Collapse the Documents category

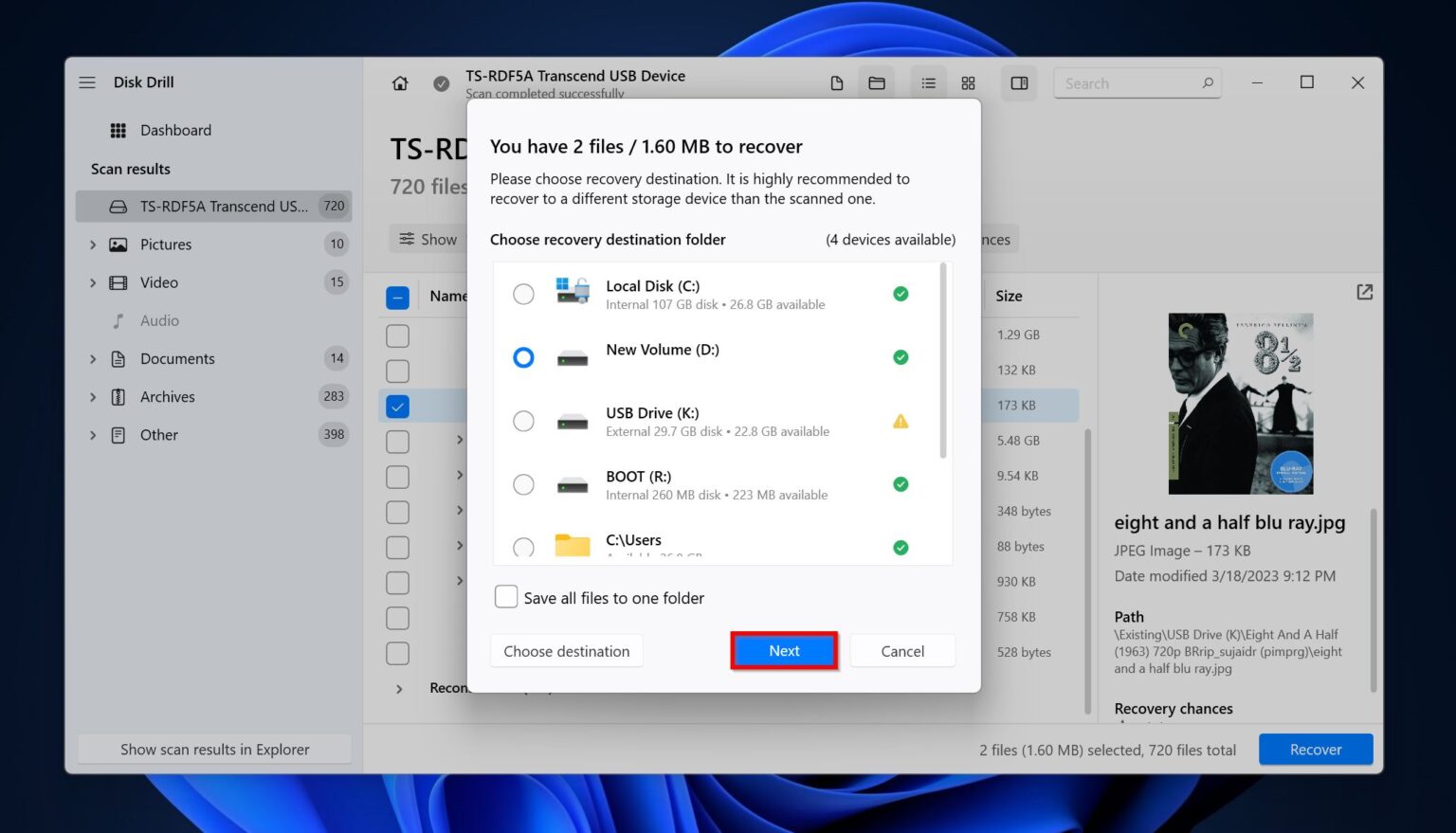click(x=93, y=358)
